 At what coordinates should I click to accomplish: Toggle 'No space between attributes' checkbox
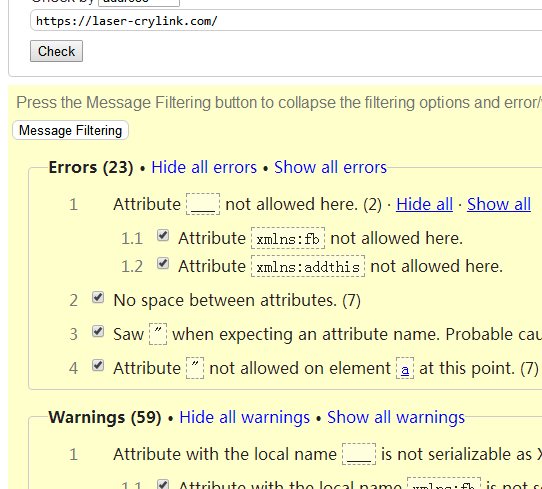click(98, 297)
